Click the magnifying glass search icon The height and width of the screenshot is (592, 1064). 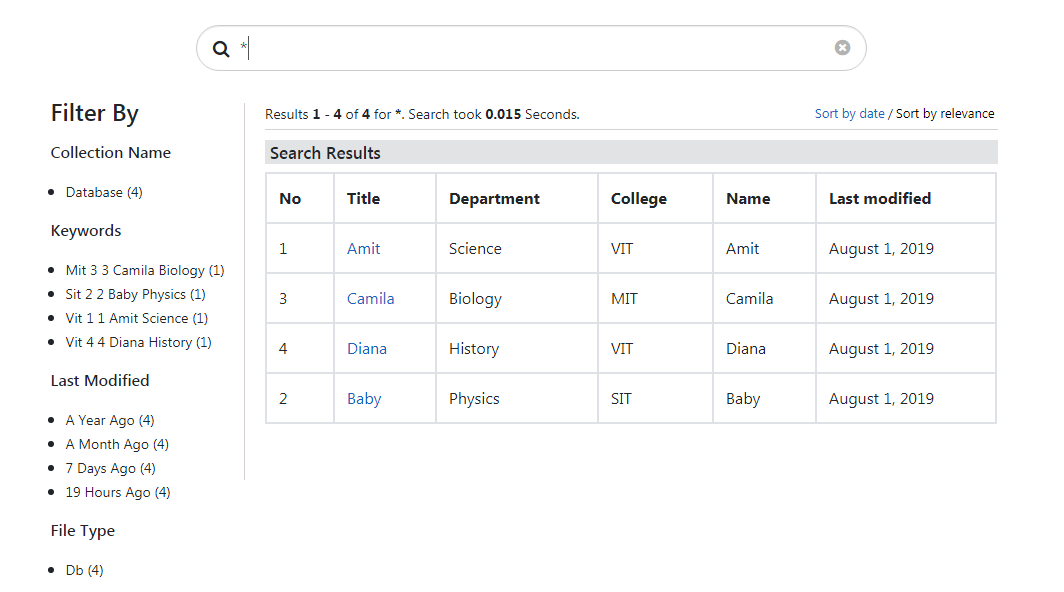tap(221, 48)
